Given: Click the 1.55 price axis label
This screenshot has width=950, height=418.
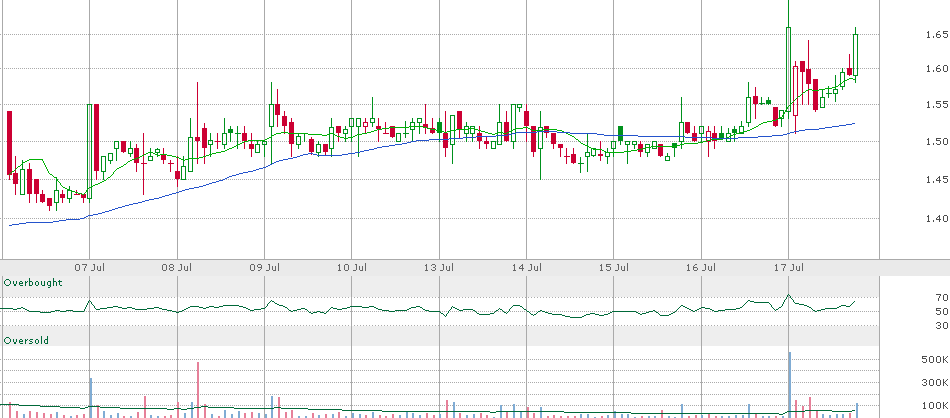Looking at the screenshot, I should click(937, 105).
